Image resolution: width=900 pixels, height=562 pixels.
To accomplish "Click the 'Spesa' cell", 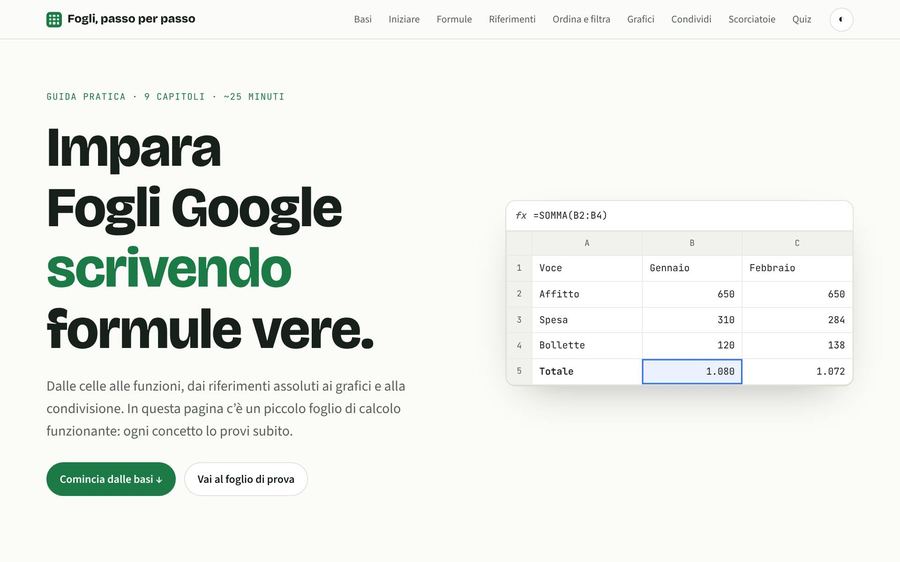I will [x=587, y=320].
